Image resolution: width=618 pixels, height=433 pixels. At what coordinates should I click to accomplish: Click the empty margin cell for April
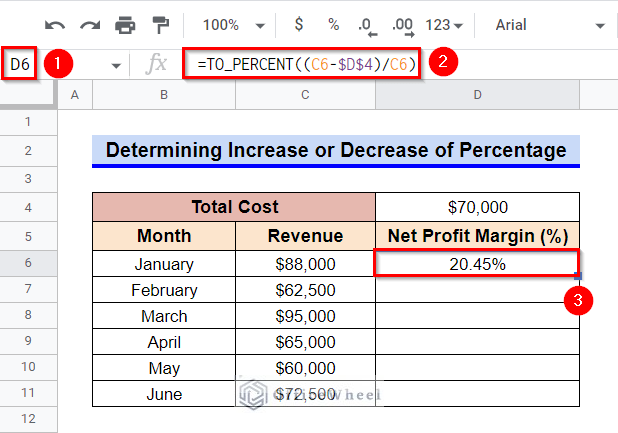click(478, 342)
